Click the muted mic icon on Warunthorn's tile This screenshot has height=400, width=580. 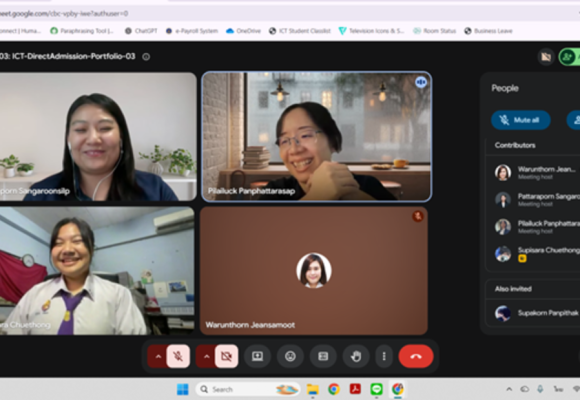[418, 216]
